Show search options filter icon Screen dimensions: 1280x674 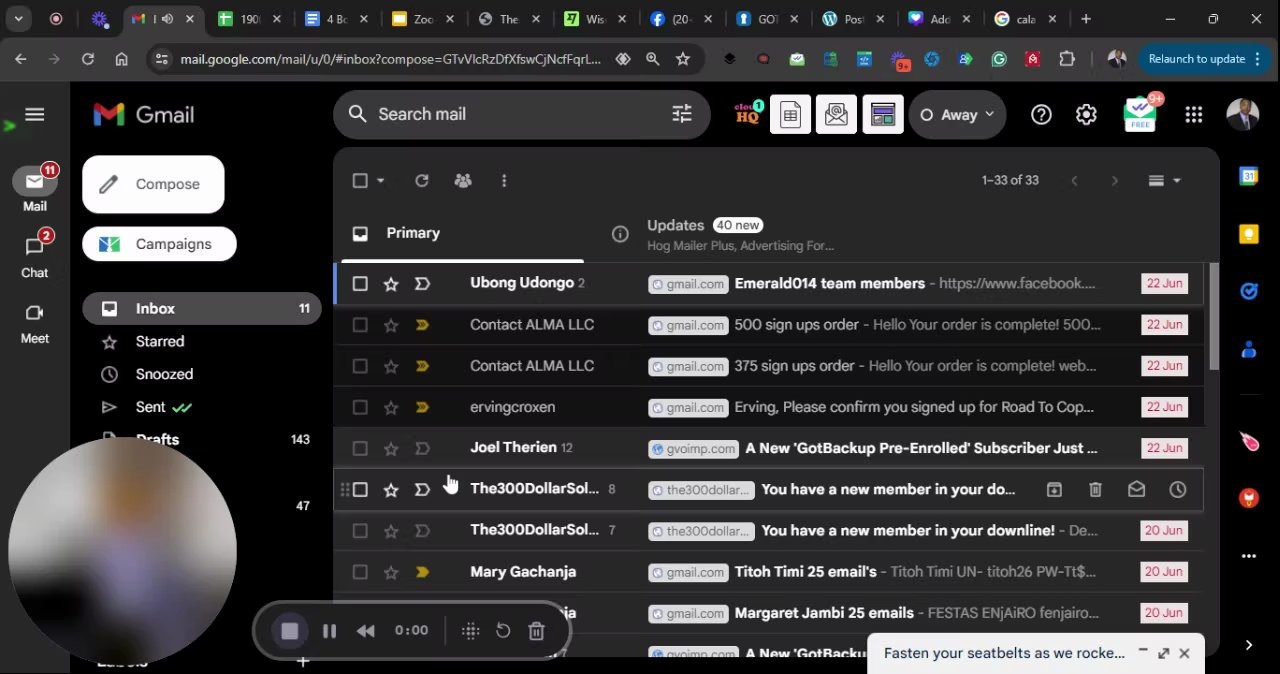click(x=682, y=114)
